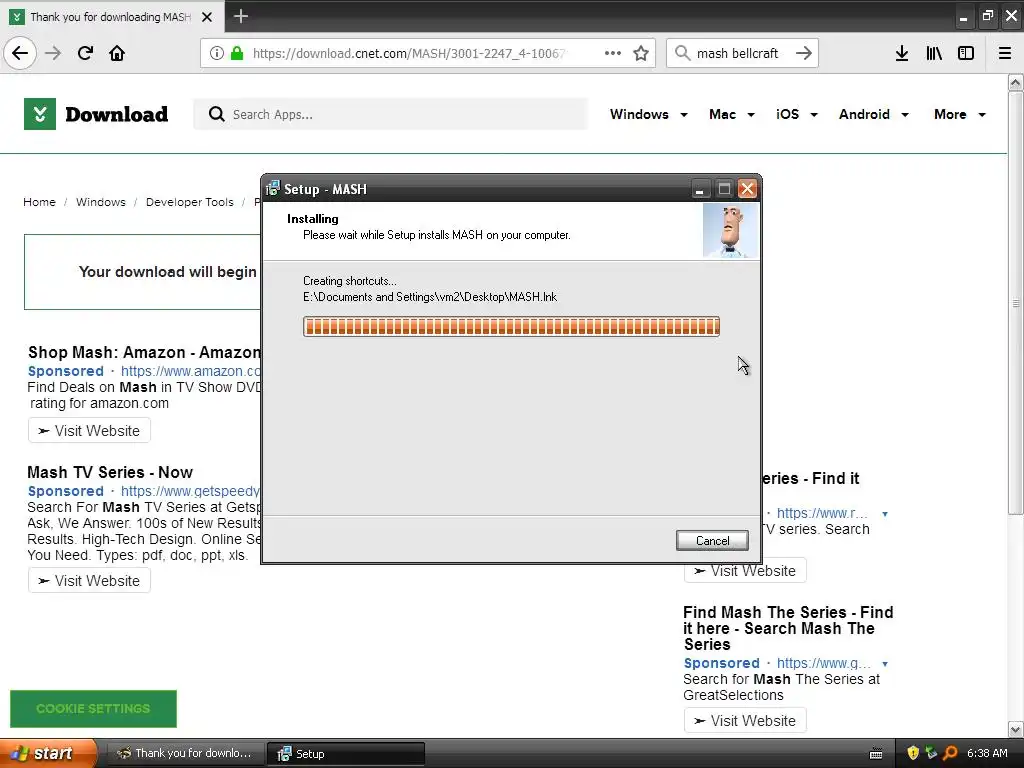The height and width of the screenshot is (768, 1024).
Task: Click the wizard character image in Setup
Action: tap(730, 231)
